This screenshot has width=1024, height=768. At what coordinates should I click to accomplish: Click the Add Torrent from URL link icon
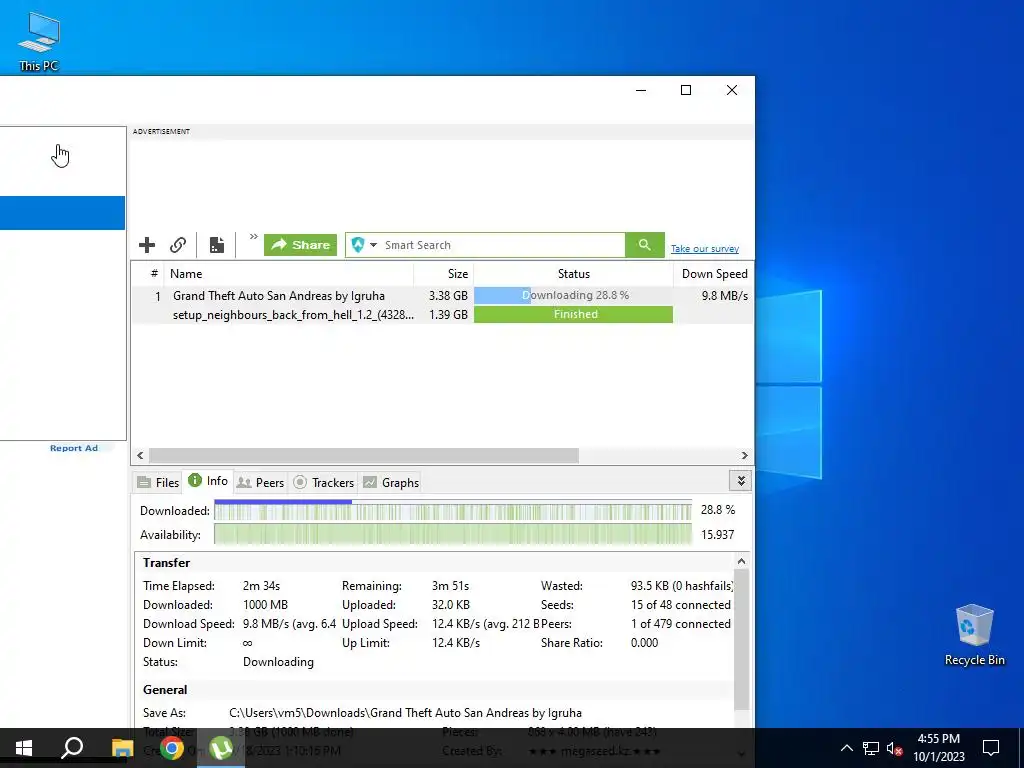click(x=178, y=245)
